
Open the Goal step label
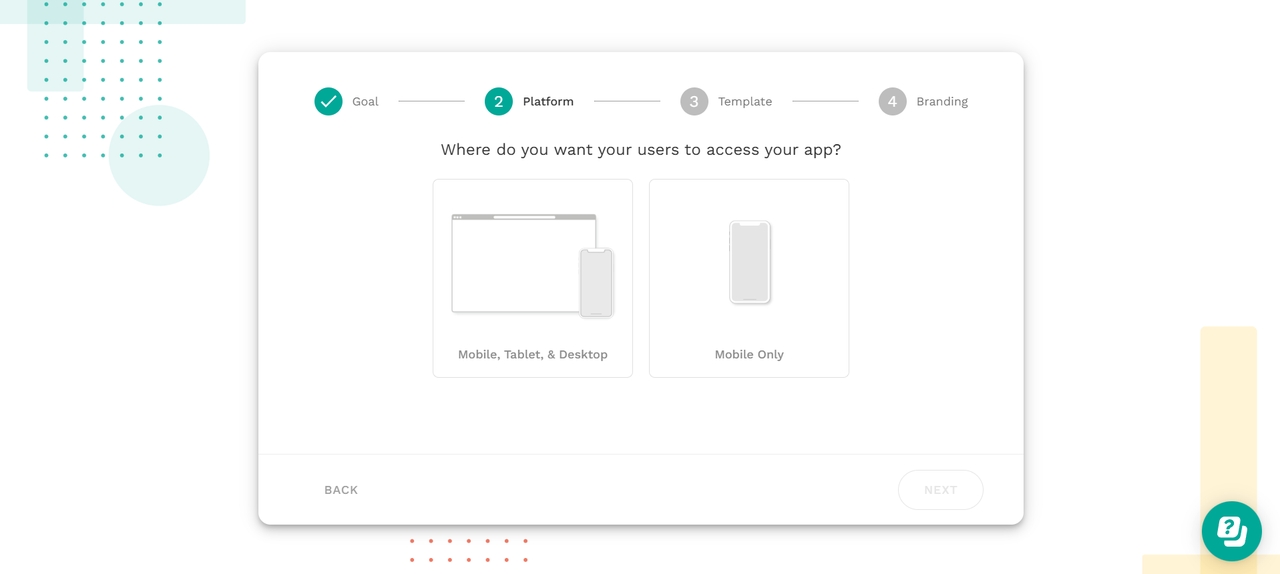point(365,101)
